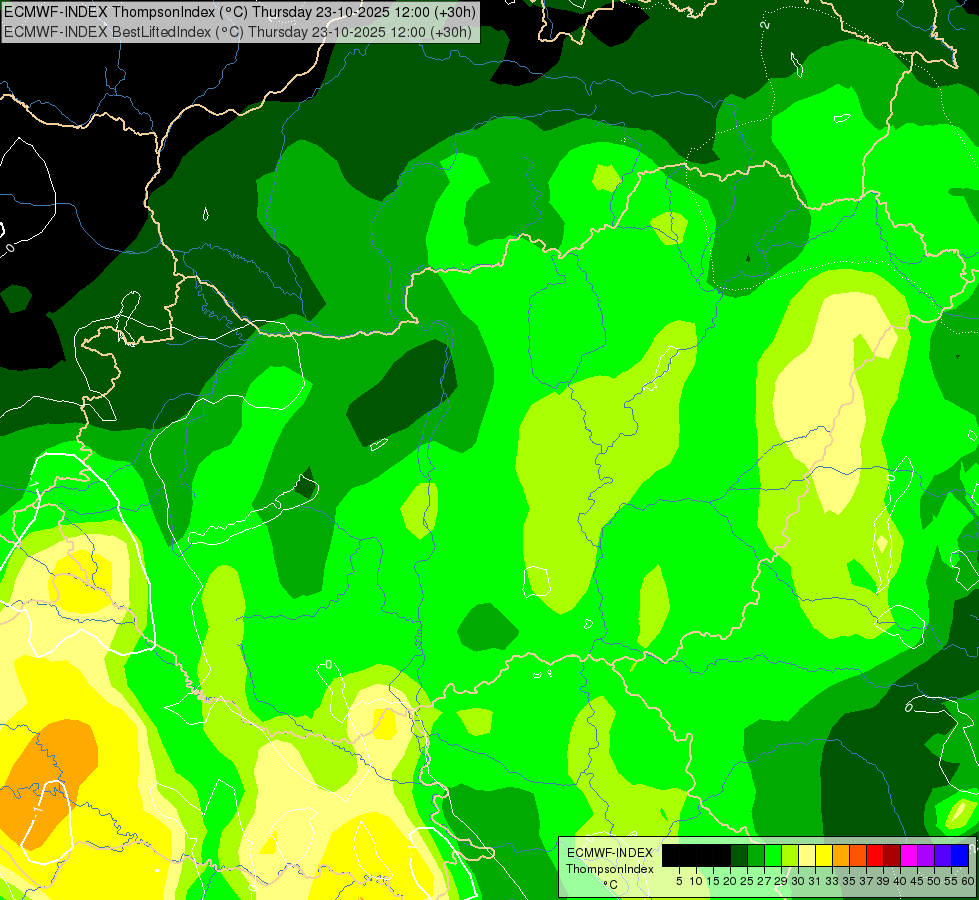The width and height of the screenshot is (979, 900).
Task: Click the magenta 40–45 legend swatch
Action: [x=909, y=855]
